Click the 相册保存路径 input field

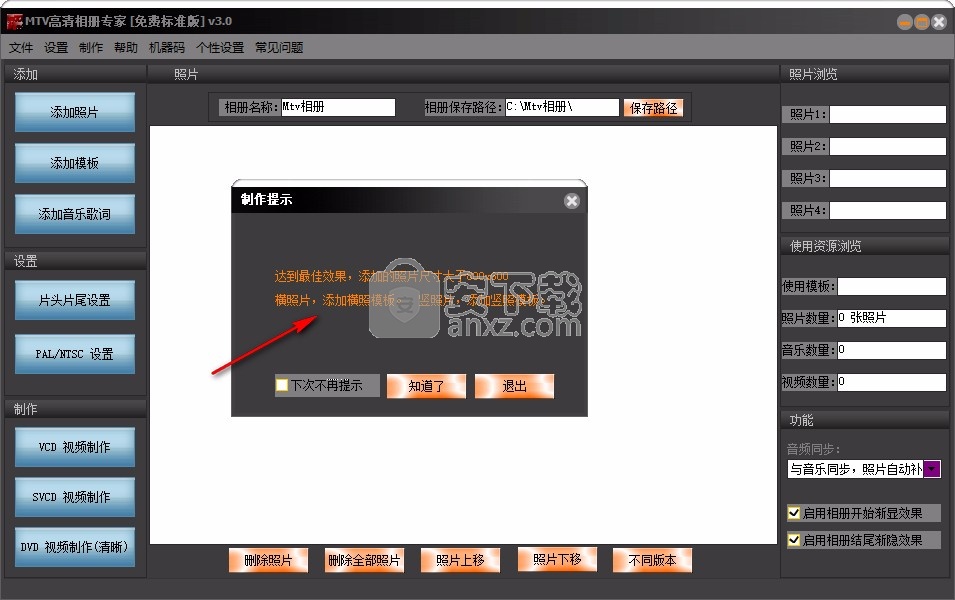click(x=562, y=107)
